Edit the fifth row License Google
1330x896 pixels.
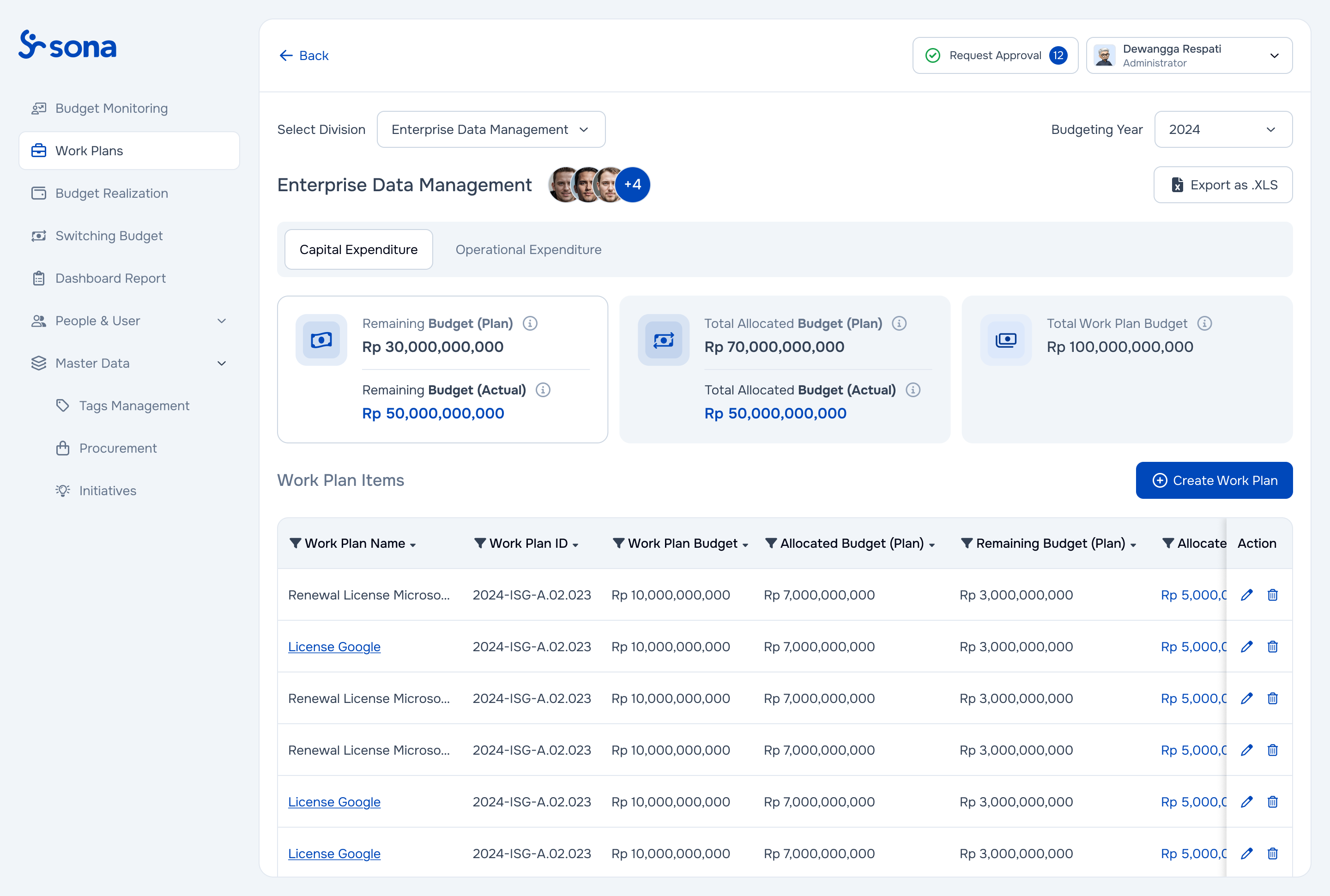coord(1246,802)
